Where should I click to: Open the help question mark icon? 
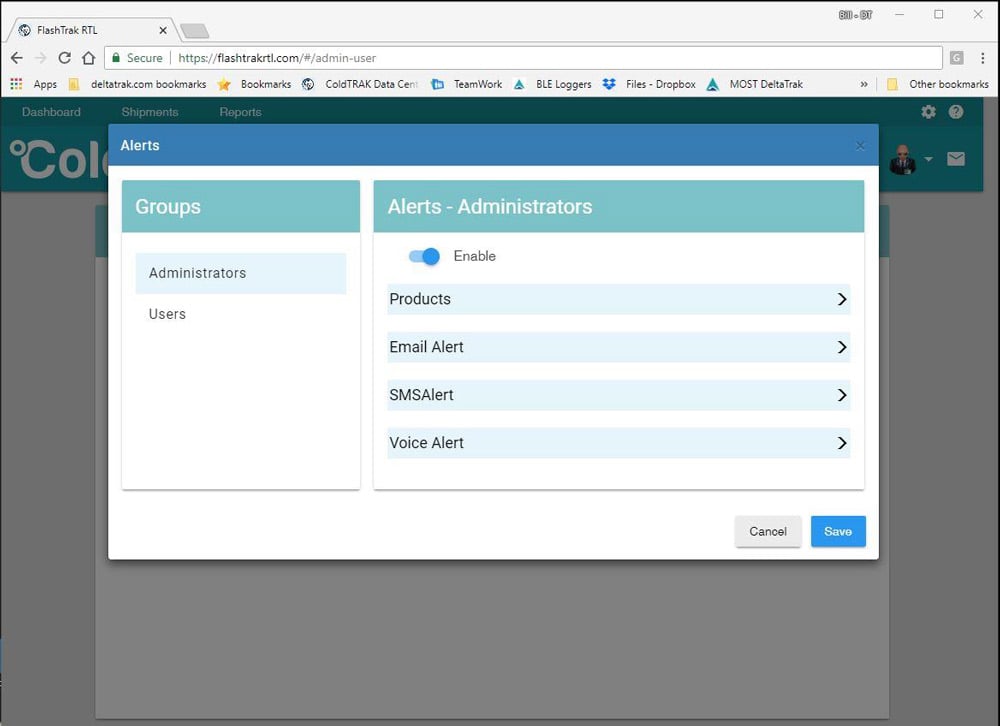pyautogui.click(x=956, y=112)
